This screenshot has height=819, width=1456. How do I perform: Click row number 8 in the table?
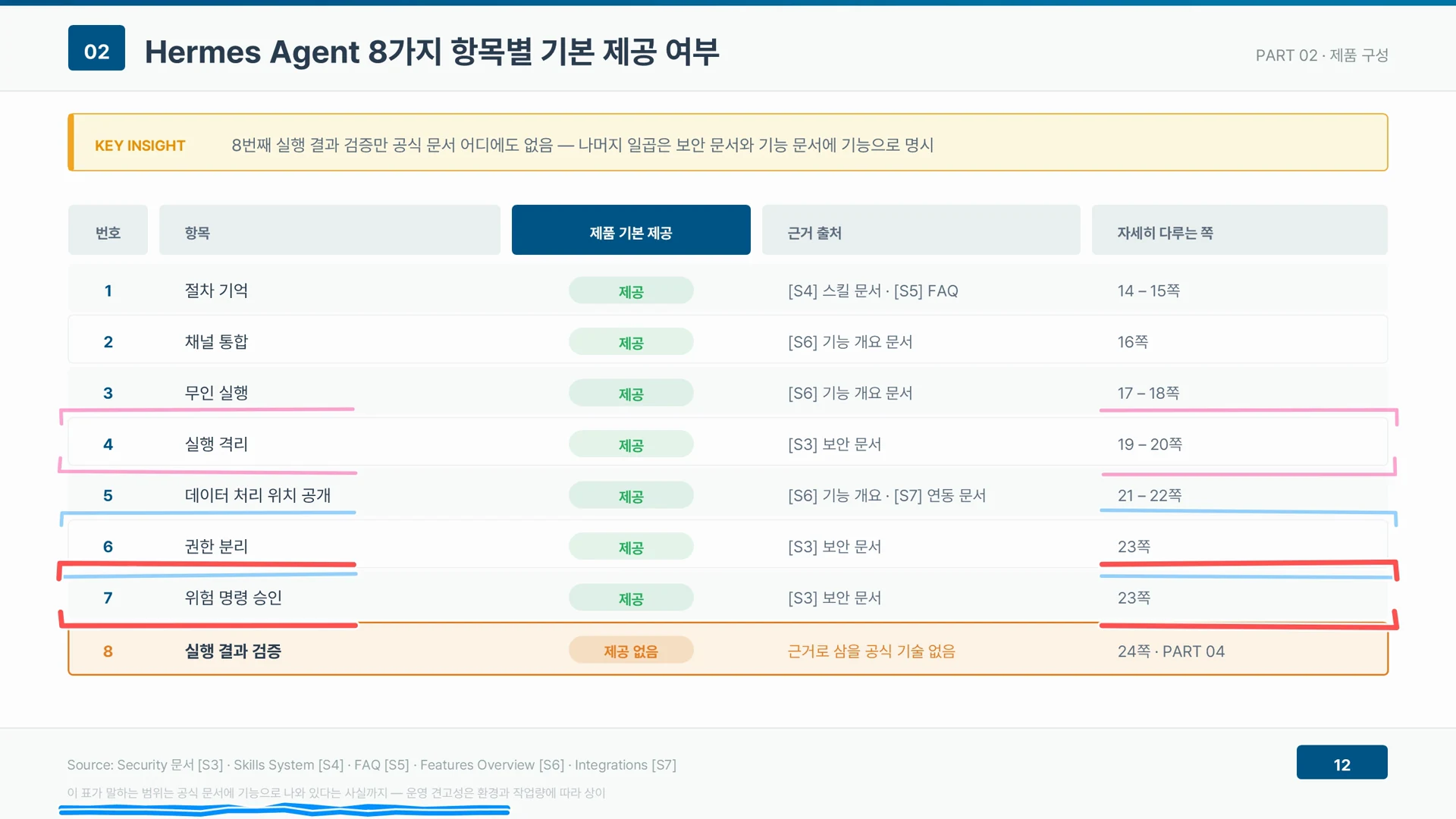[108, 651]
